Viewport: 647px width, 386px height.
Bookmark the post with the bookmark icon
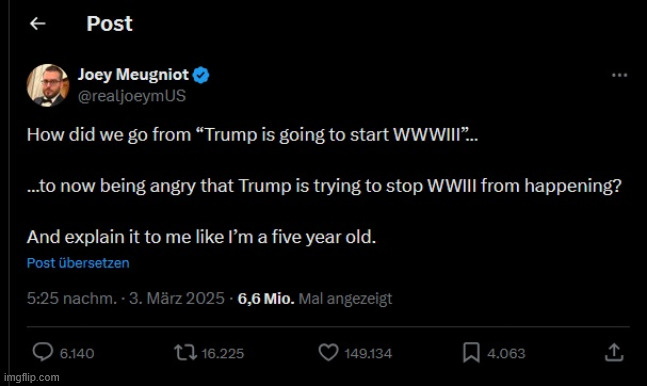click(471, 352)
